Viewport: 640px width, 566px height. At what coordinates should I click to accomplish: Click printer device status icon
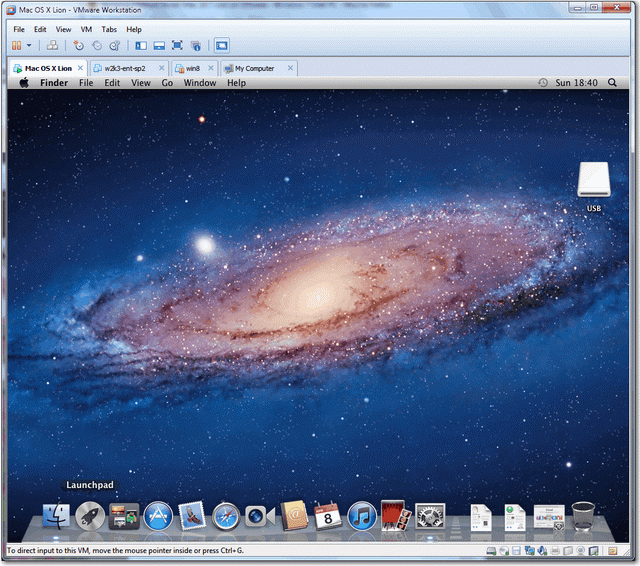pyautogui.click(x=555, y=551)
